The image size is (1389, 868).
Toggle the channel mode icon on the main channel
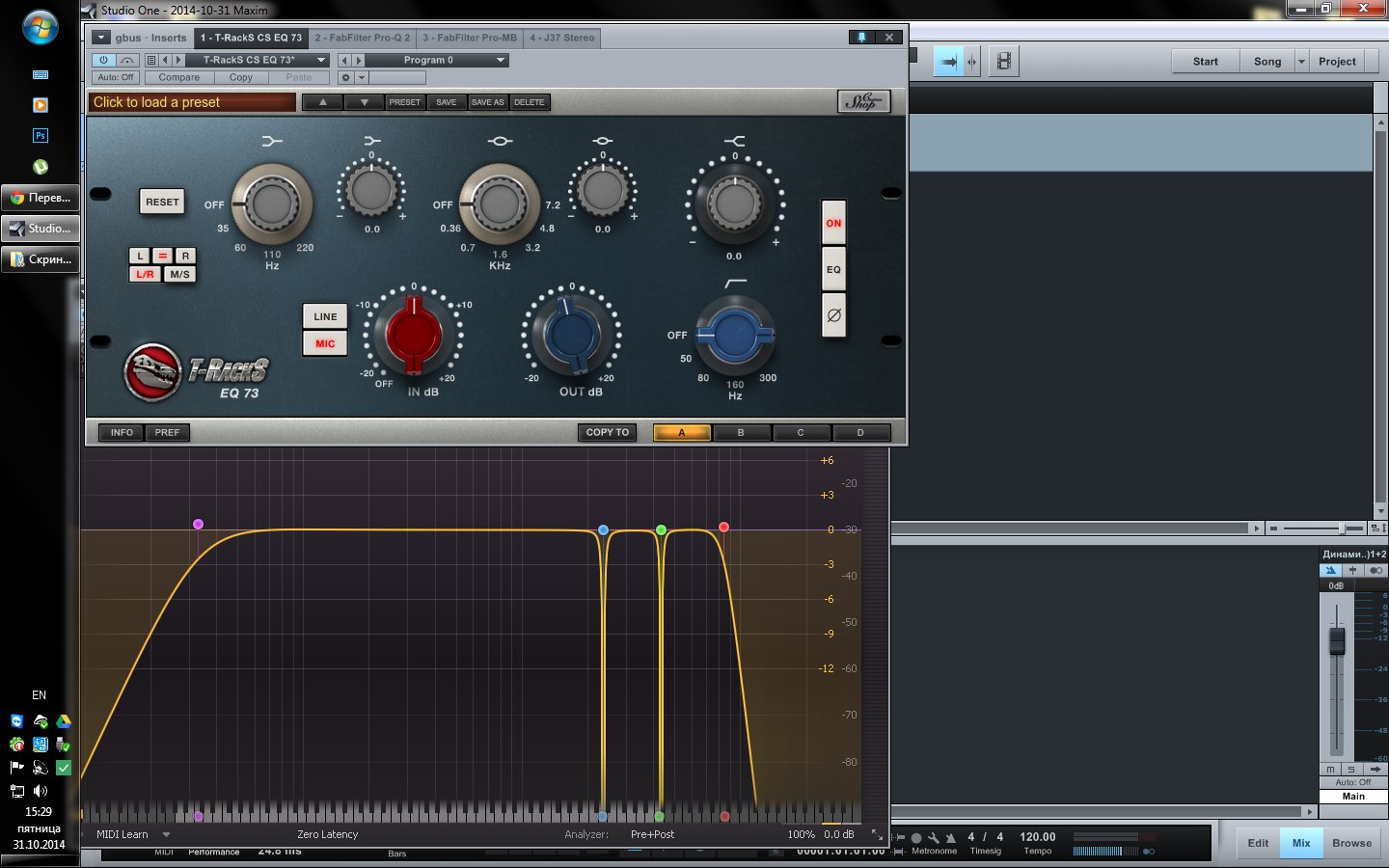[1375, 570]
